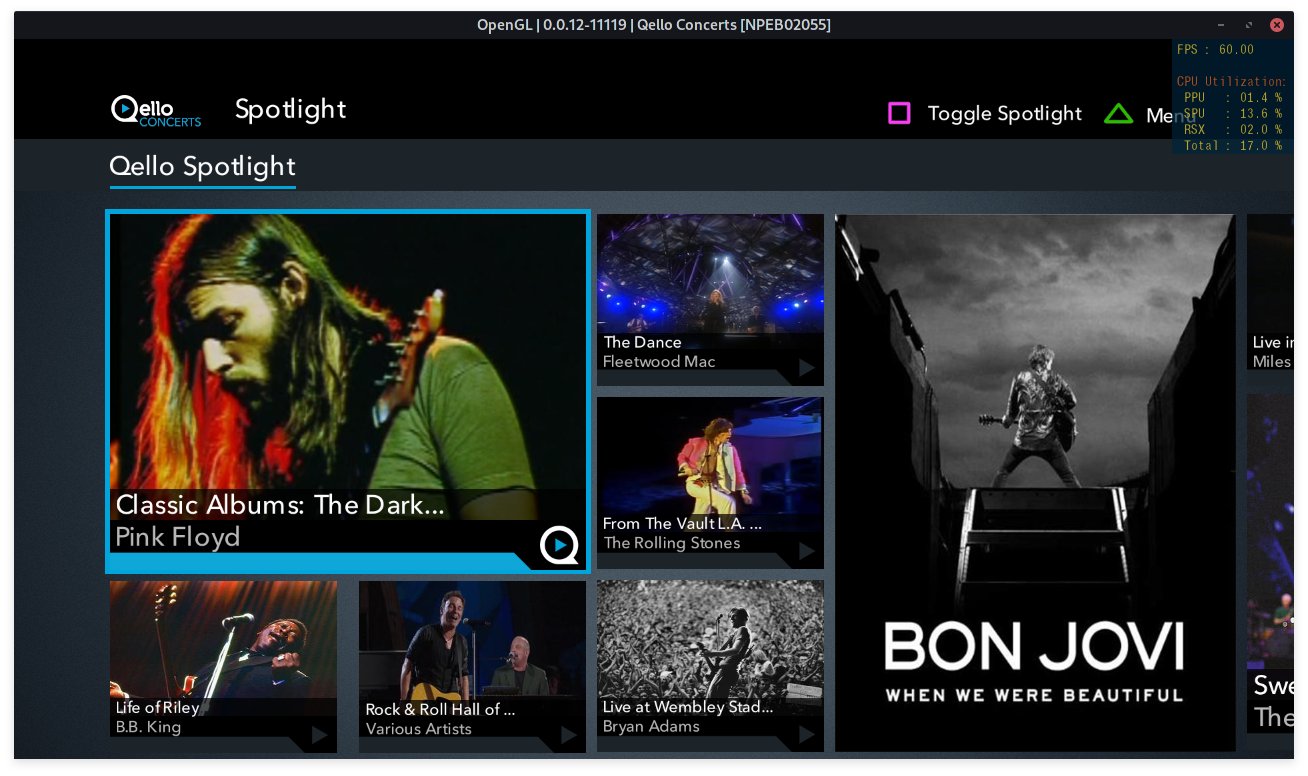This screenshot has width=1308, height=776.
Task: Open the Rock & Roll Hall of Fame thumbnail
Action: tap(472, 666)
